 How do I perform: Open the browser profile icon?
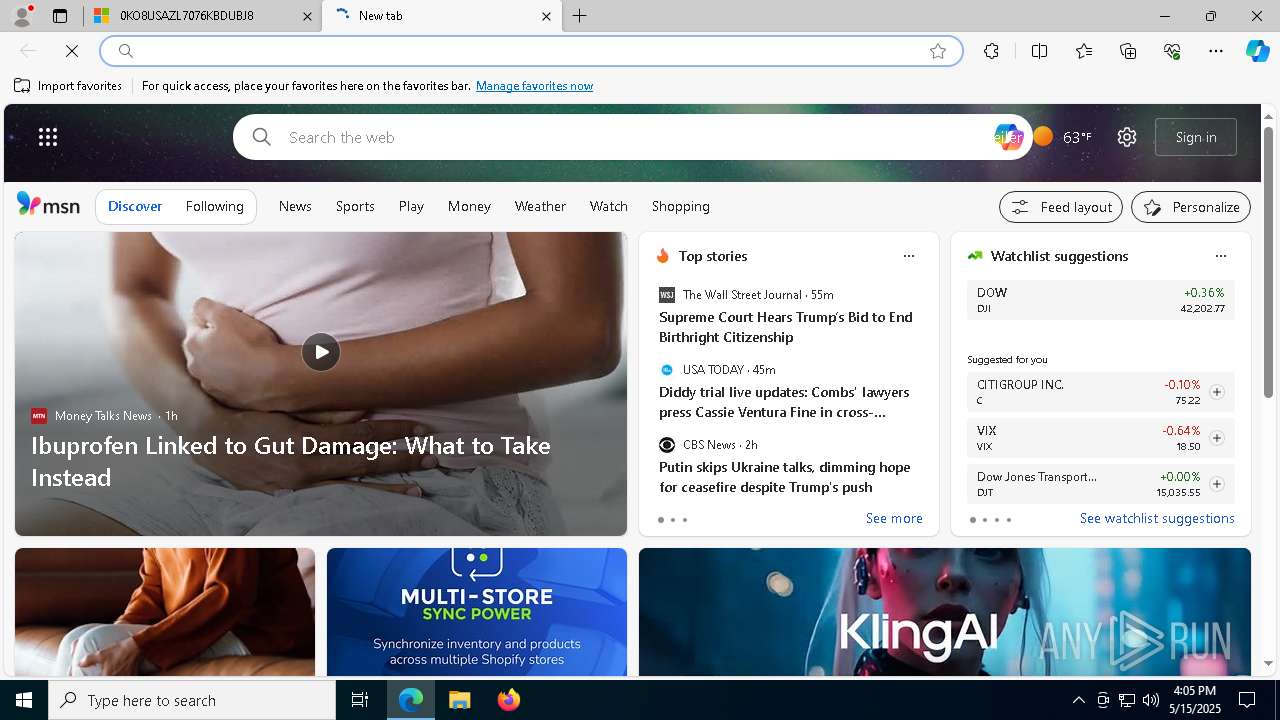(22, 16)
